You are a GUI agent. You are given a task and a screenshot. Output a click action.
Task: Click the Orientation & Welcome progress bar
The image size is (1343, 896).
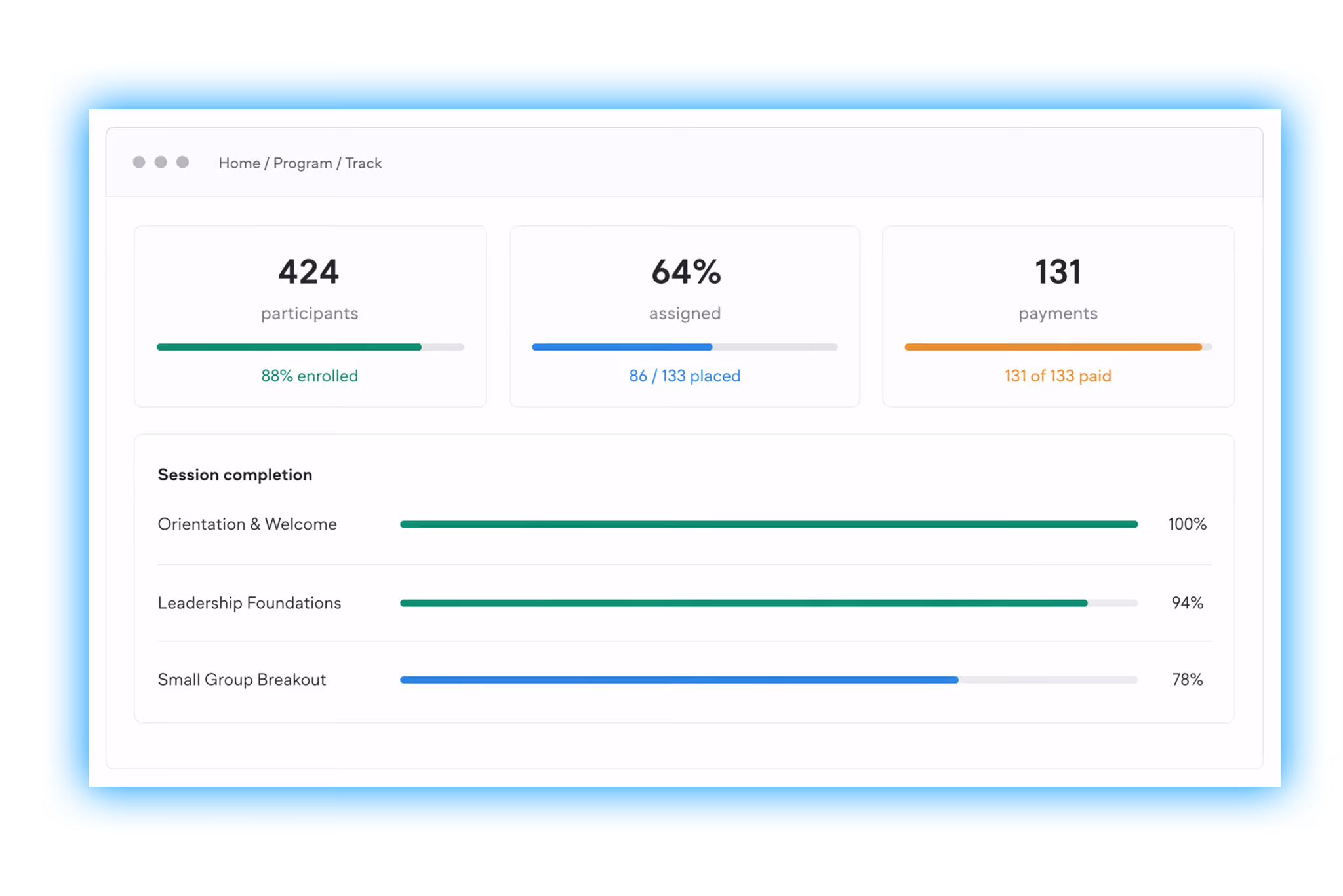pos(767,524)
